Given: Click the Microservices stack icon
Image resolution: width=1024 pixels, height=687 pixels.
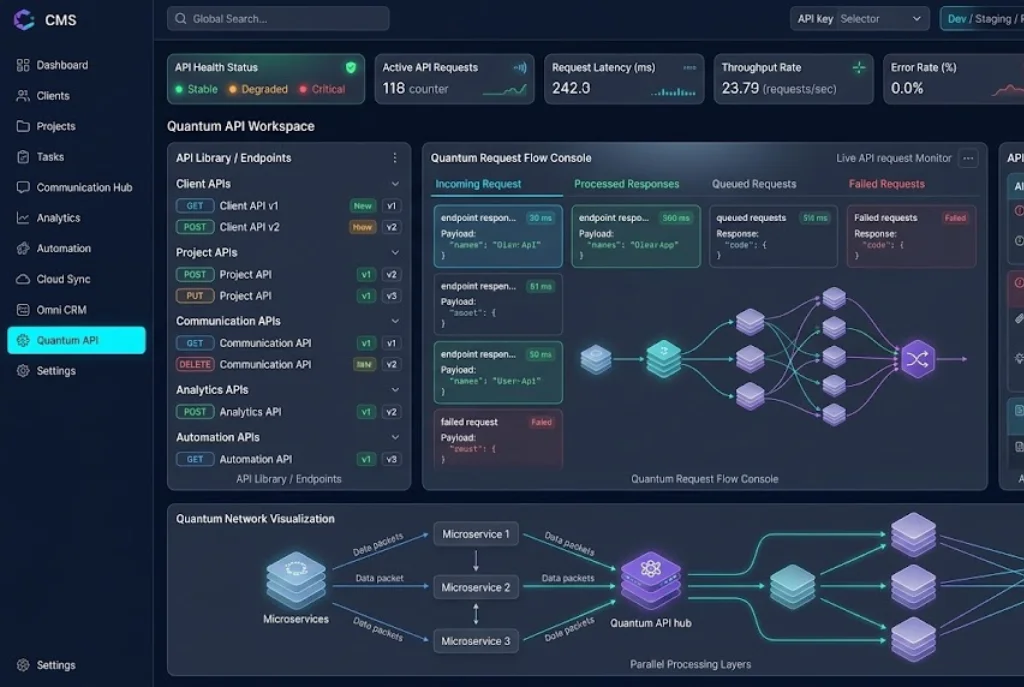Looking at the screenshot, I should (x=296, y=581).
